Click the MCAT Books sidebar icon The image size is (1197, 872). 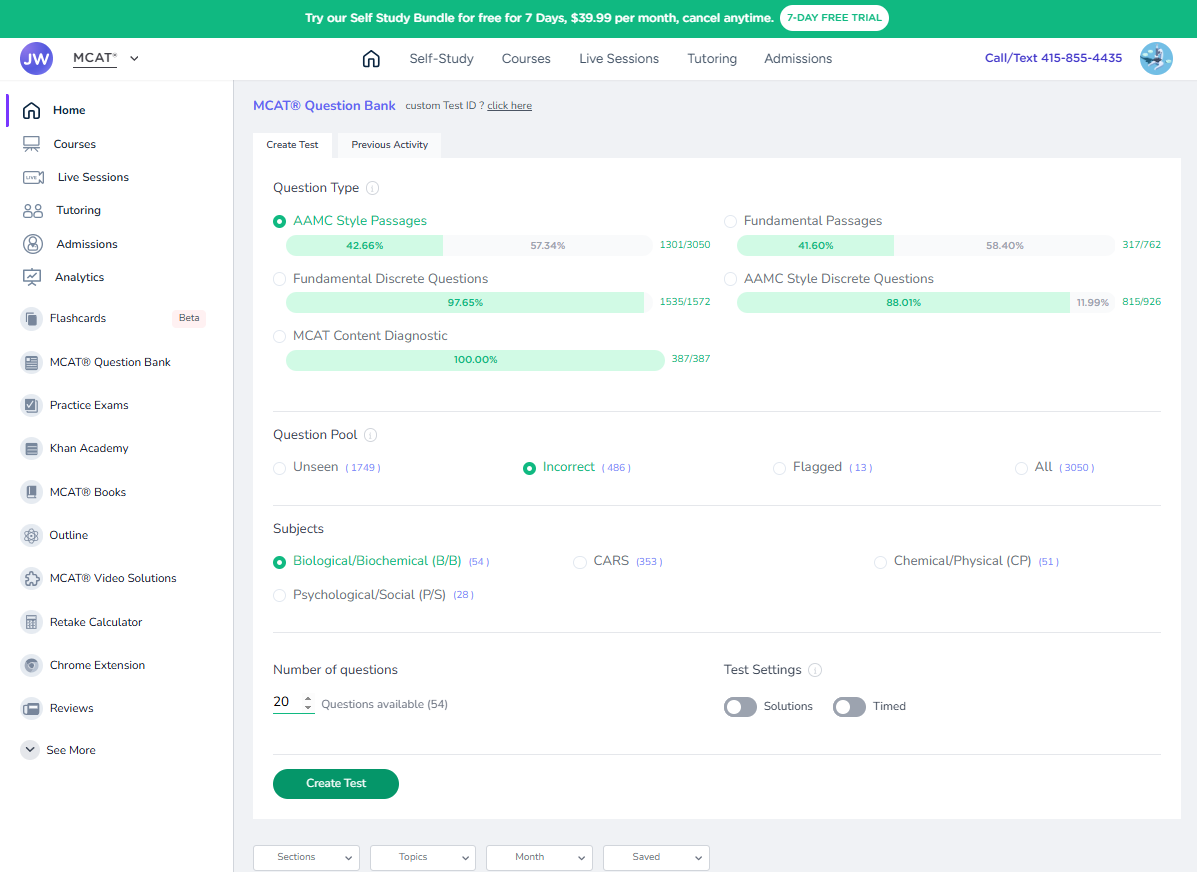coord(31,492)
